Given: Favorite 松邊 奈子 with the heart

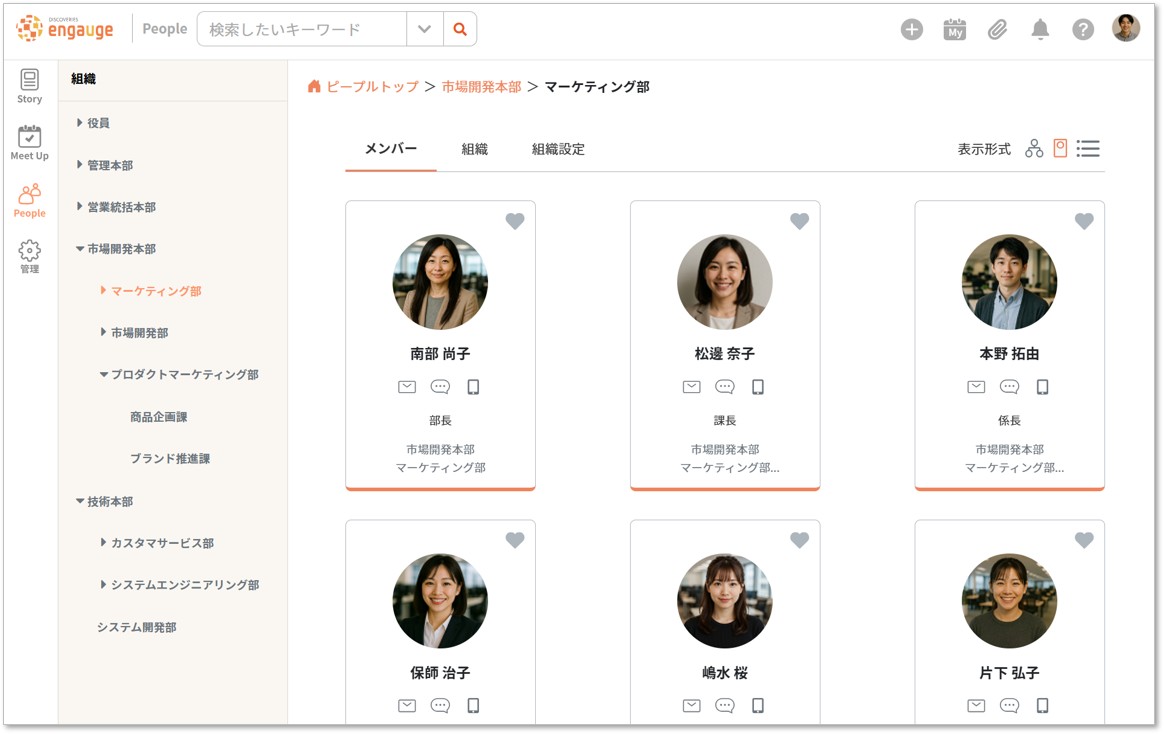Looking at the screenshot, I should coord(800,220).
